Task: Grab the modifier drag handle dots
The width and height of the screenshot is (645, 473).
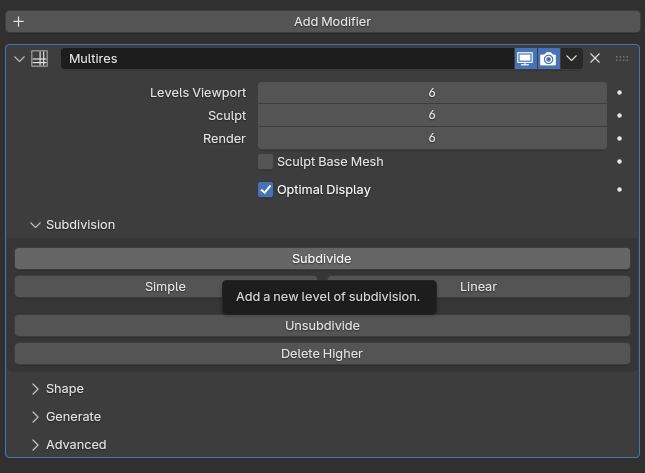Action: point(622,59)
